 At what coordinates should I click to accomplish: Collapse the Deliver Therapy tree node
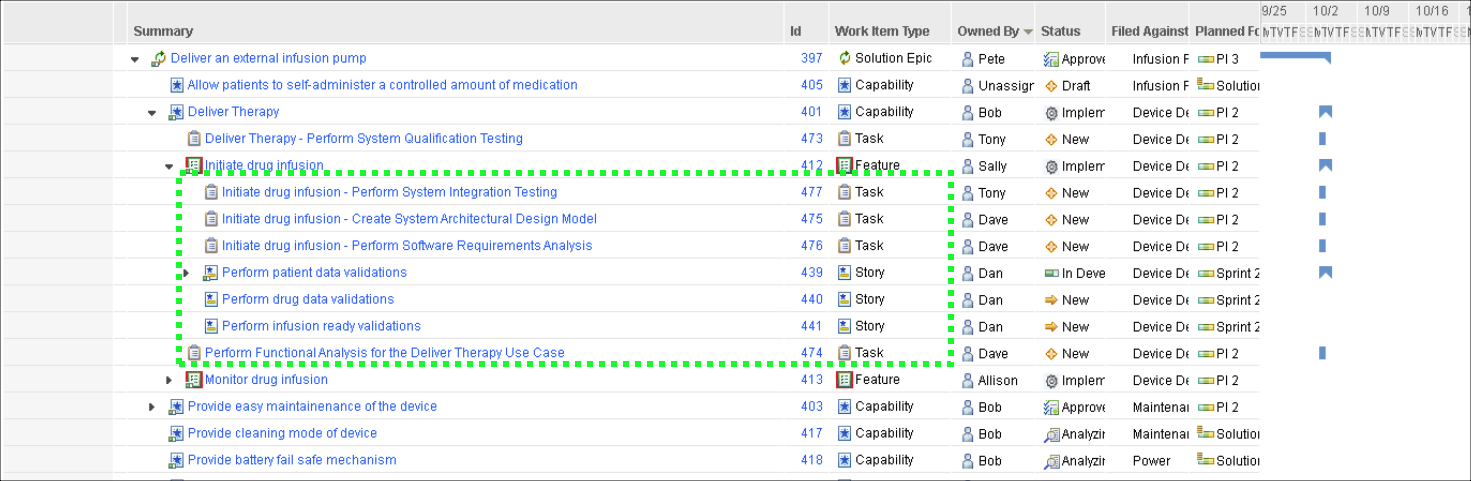point(152,113)
